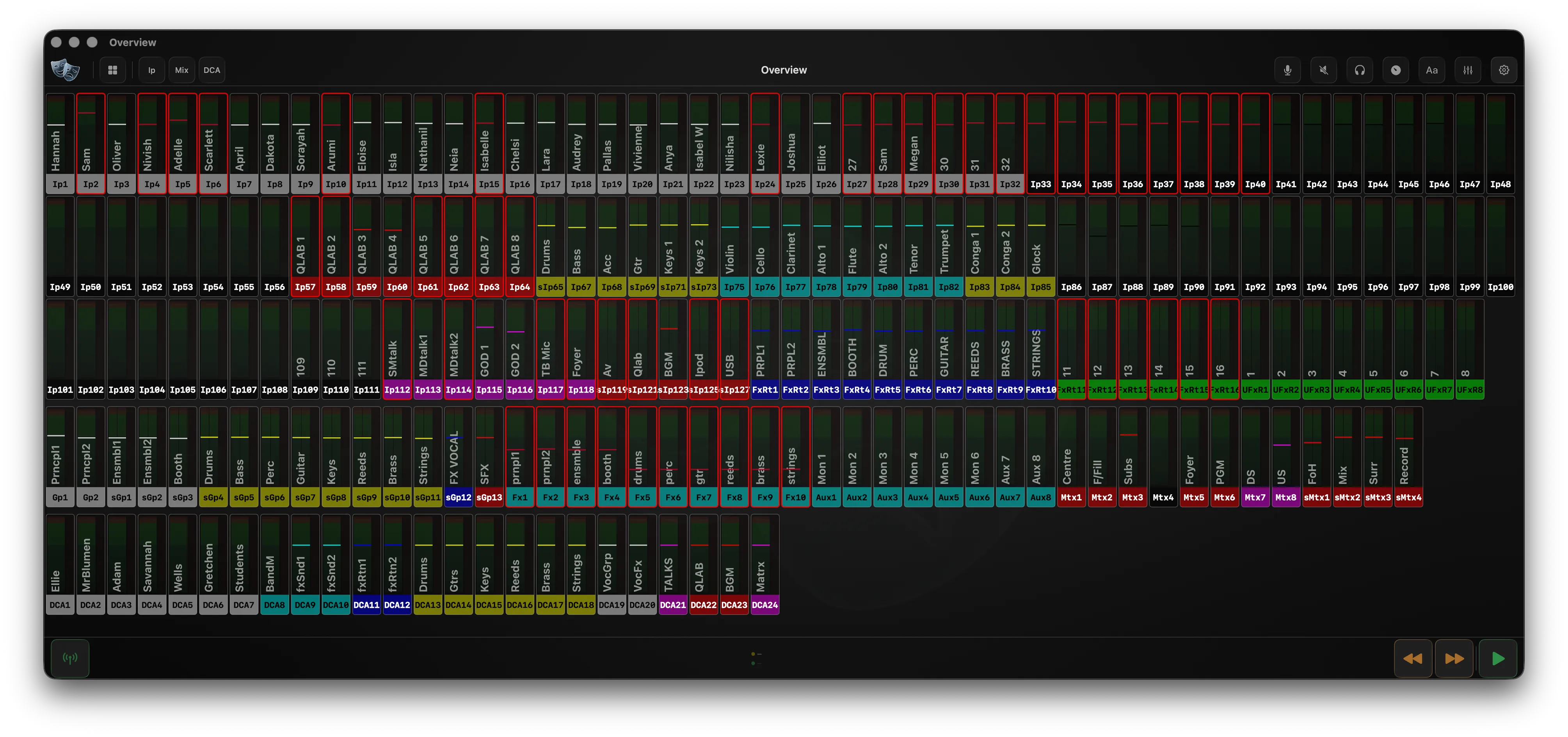
Task: Click the theatre masks app logo
Action: 65,70
